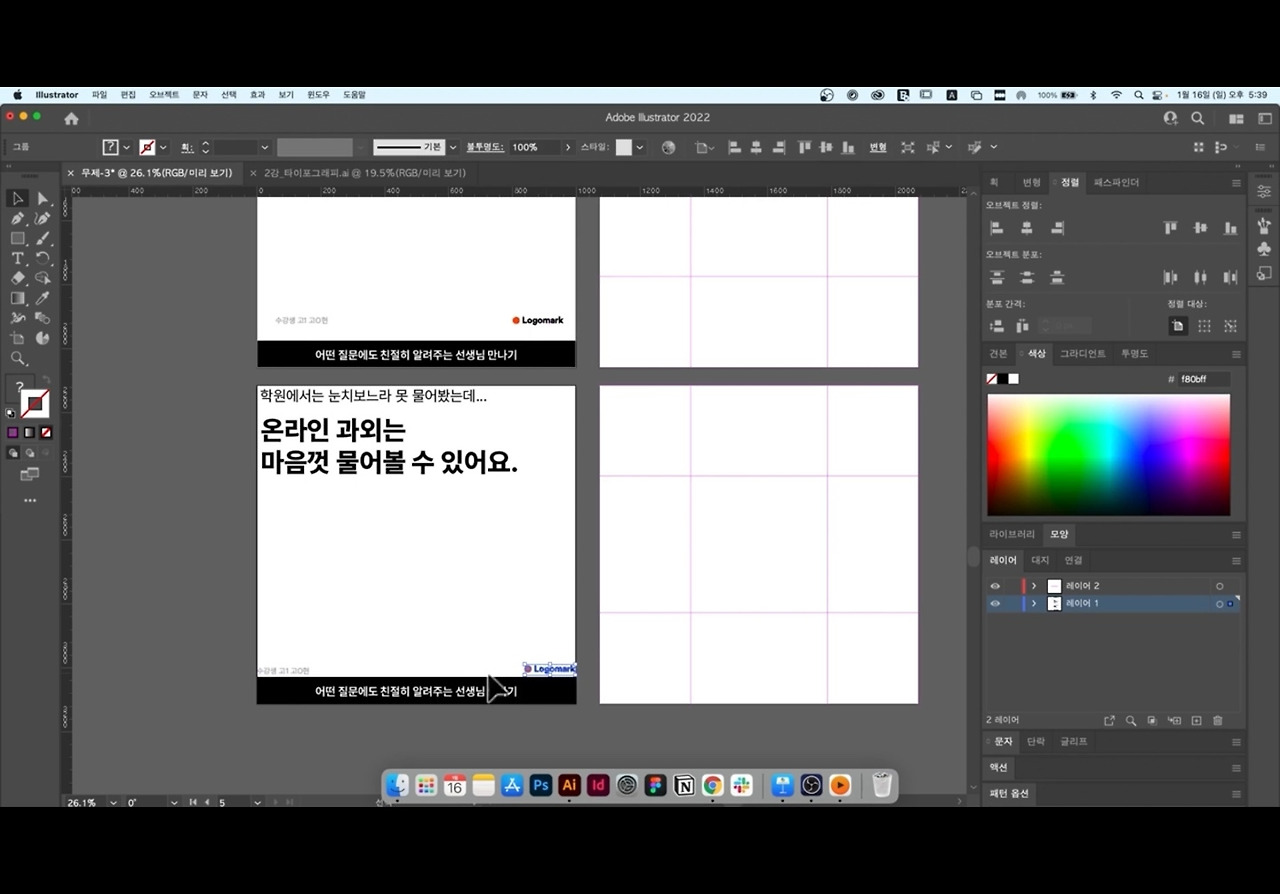
Task: Select the Gradient tool
Action: 18,299
